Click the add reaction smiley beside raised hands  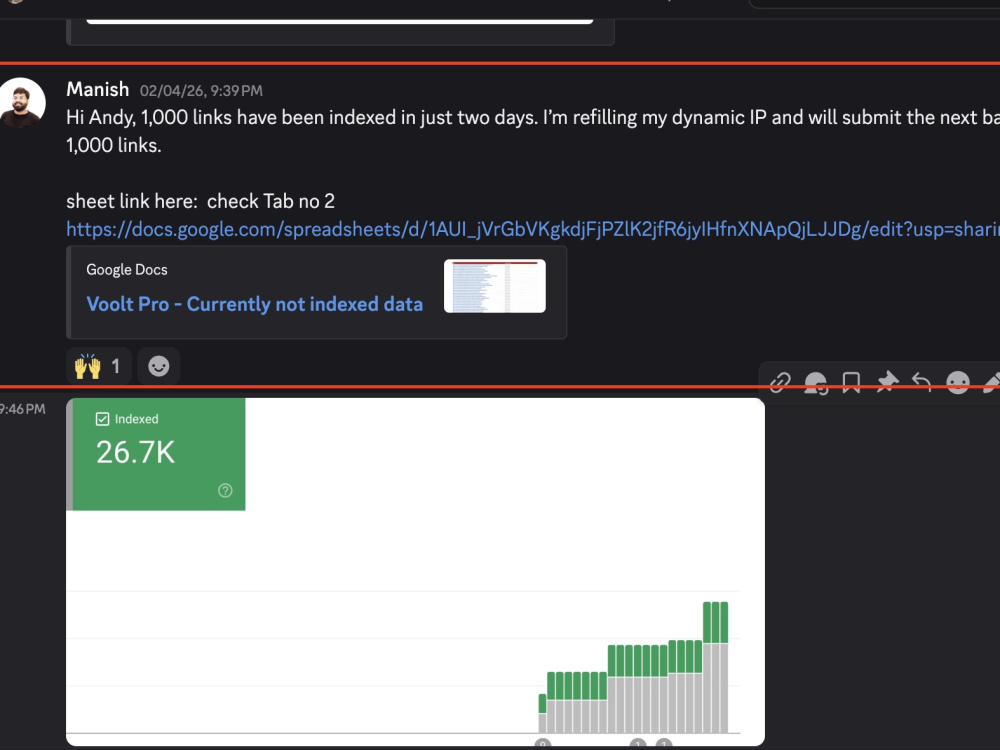point(159,366)
